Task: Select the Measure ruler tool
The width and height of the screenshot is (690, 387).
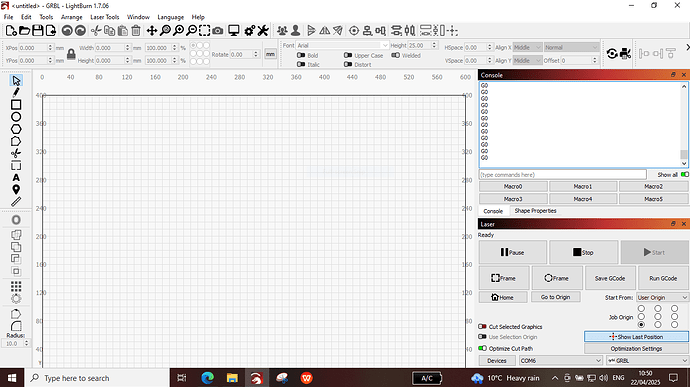Action: [16, 202]
